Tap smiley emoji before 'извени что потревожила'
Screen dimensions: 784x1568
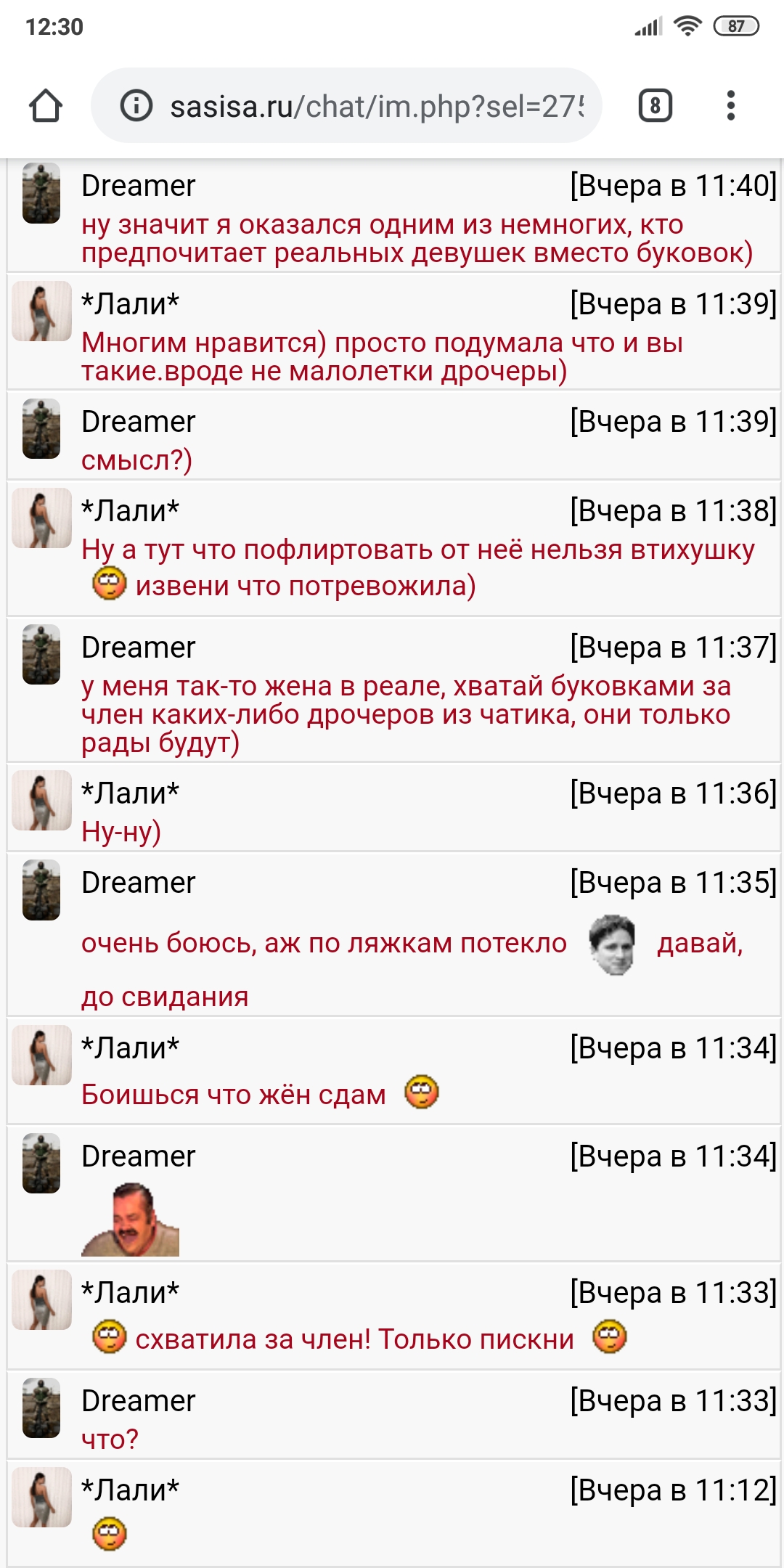[x=110, y=584]
